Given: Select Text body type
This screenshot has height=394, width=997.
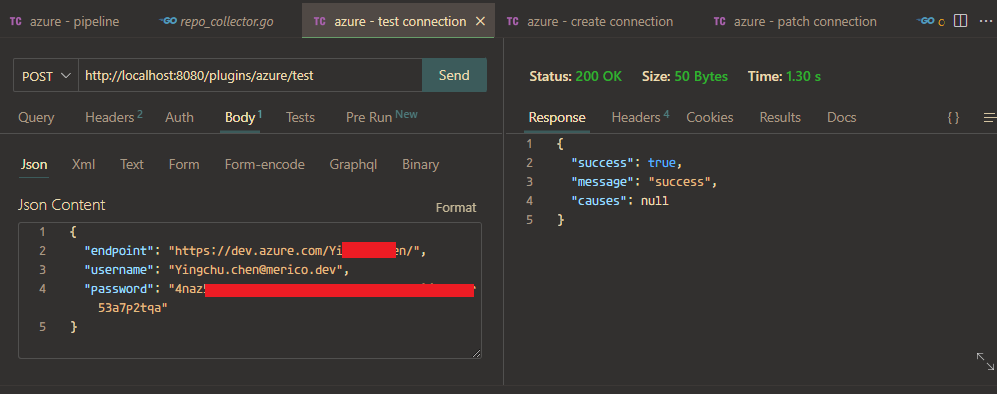Looking at the screenshot, I should click(132, 165).
